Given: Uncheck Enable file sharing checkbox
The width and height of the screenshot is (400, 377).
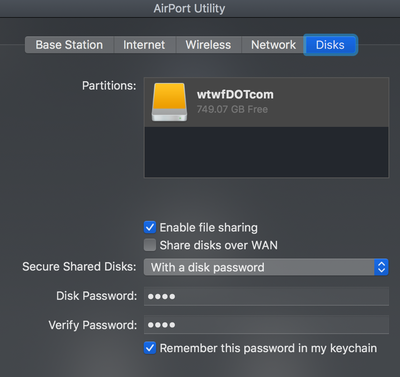Looking at the screenshot, I should coord(150,227).
